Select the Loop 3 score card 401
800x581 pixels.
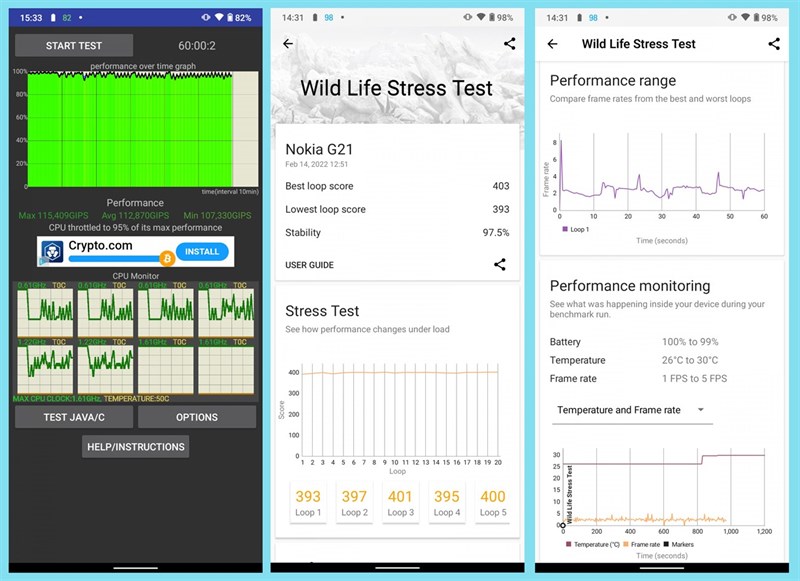400,502
